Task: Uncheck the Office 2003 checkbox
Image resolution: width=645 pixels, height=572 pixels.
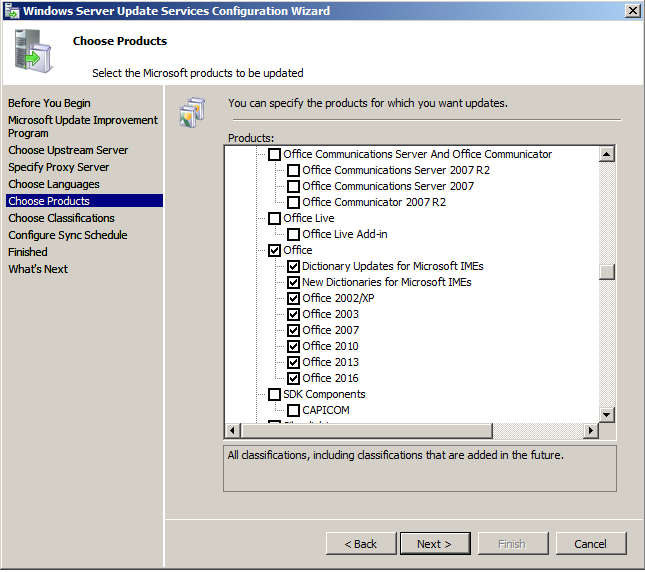Action: (293, 315)
